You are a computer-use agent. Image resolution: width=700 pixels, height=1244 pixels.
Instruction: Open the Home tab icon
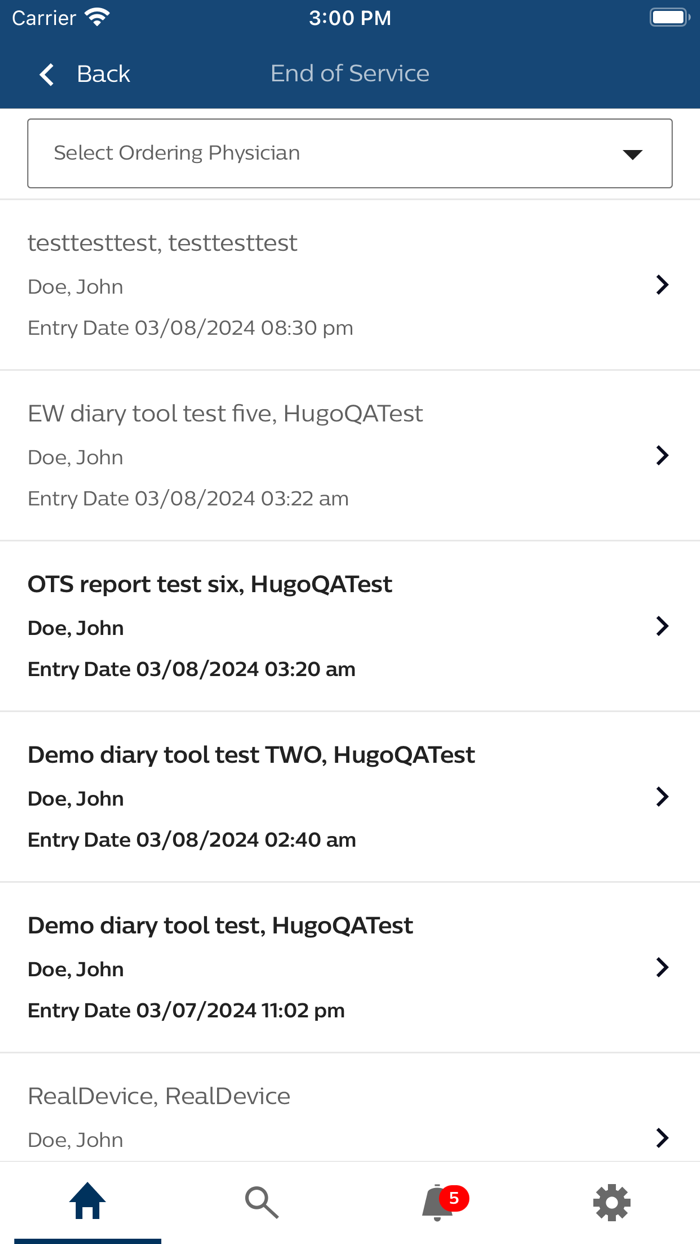tap(87, 1202)
